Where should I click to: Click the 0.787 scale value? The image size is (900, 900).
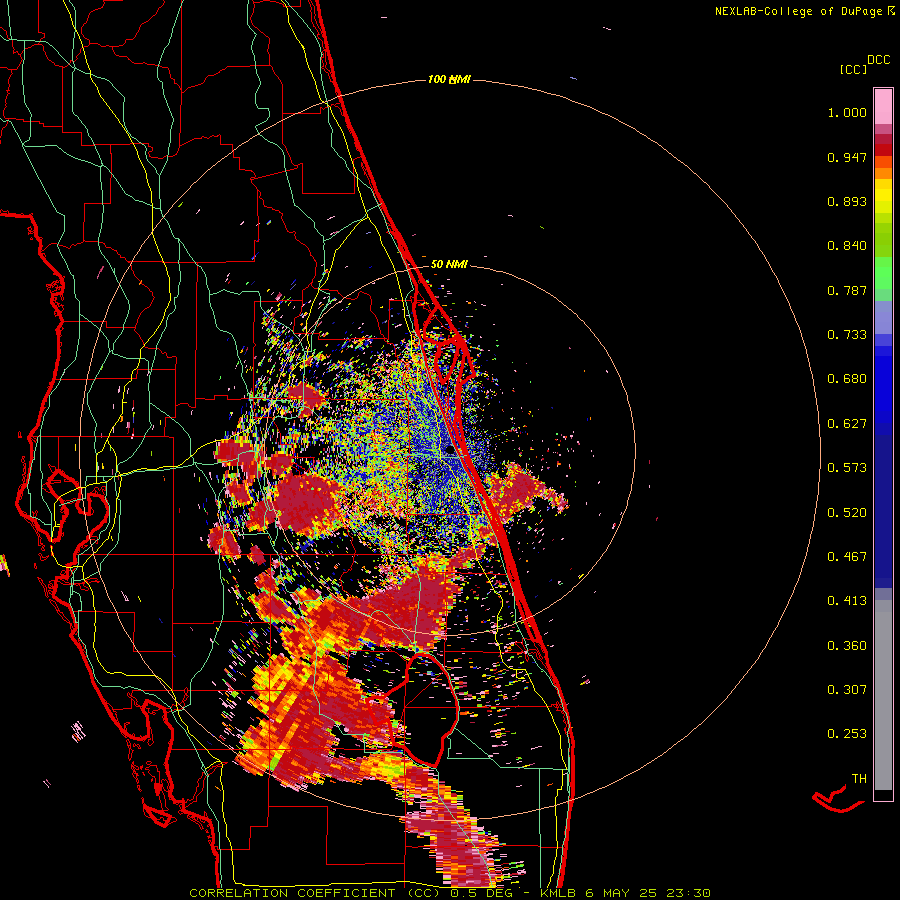point(847,290)
